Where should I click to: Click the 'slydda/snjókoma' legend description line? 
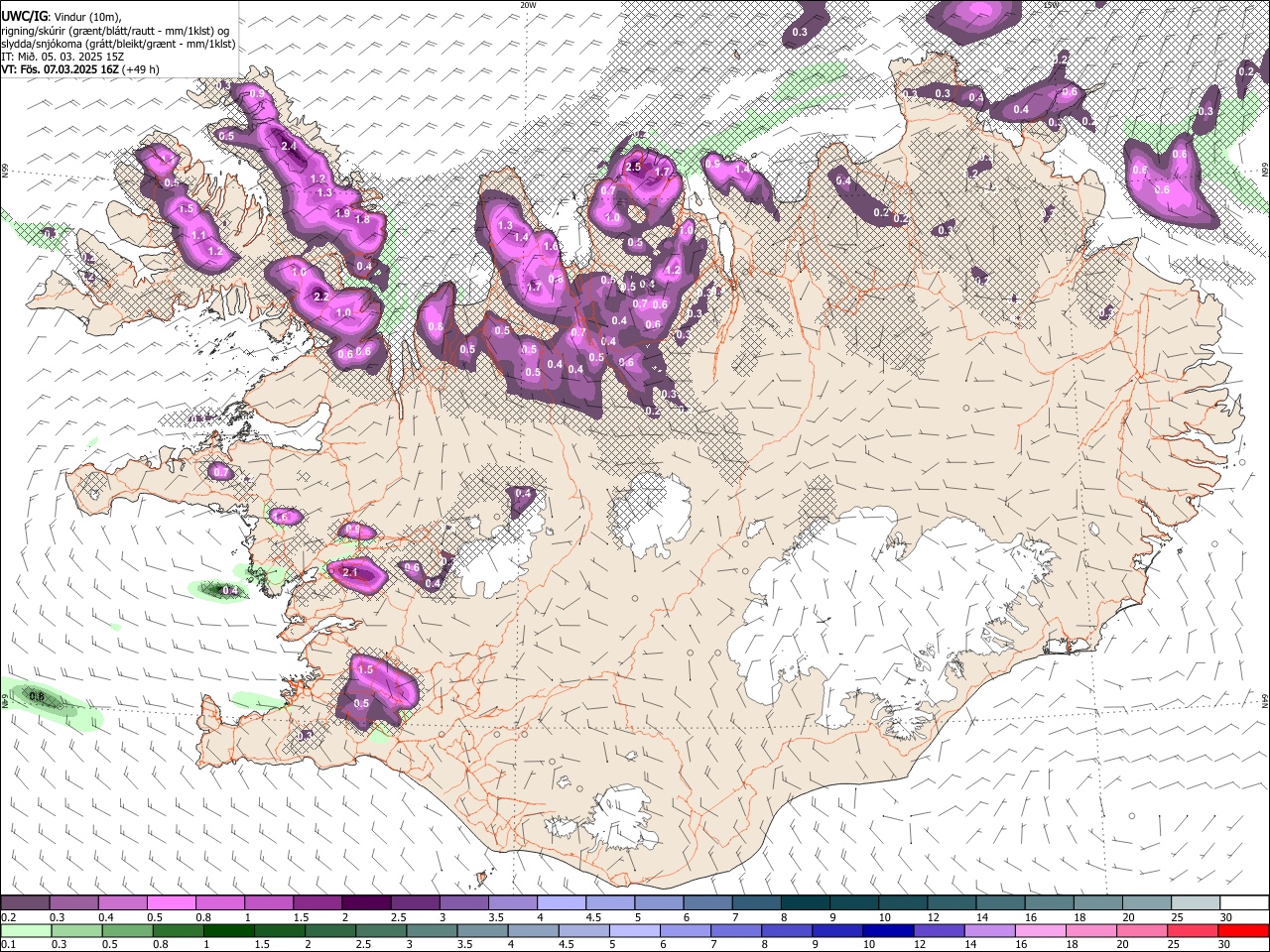pos(118,44)
